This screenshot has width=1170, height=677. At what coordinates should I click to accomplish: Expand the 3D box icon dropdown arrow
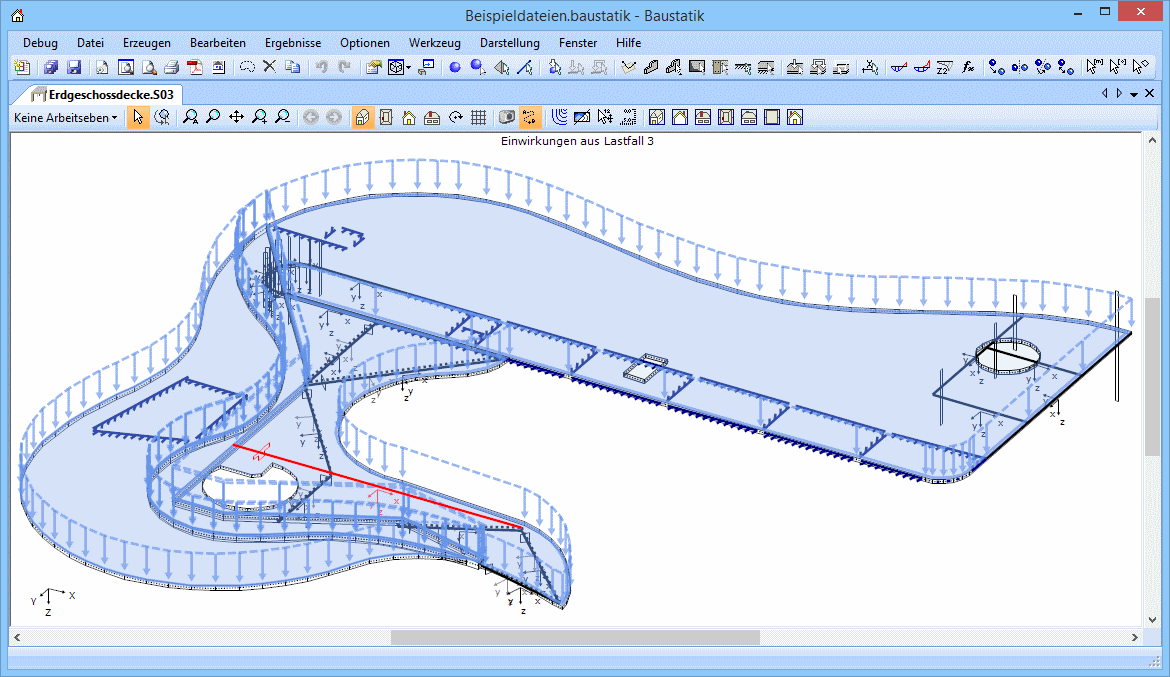[x=408, y=68]
